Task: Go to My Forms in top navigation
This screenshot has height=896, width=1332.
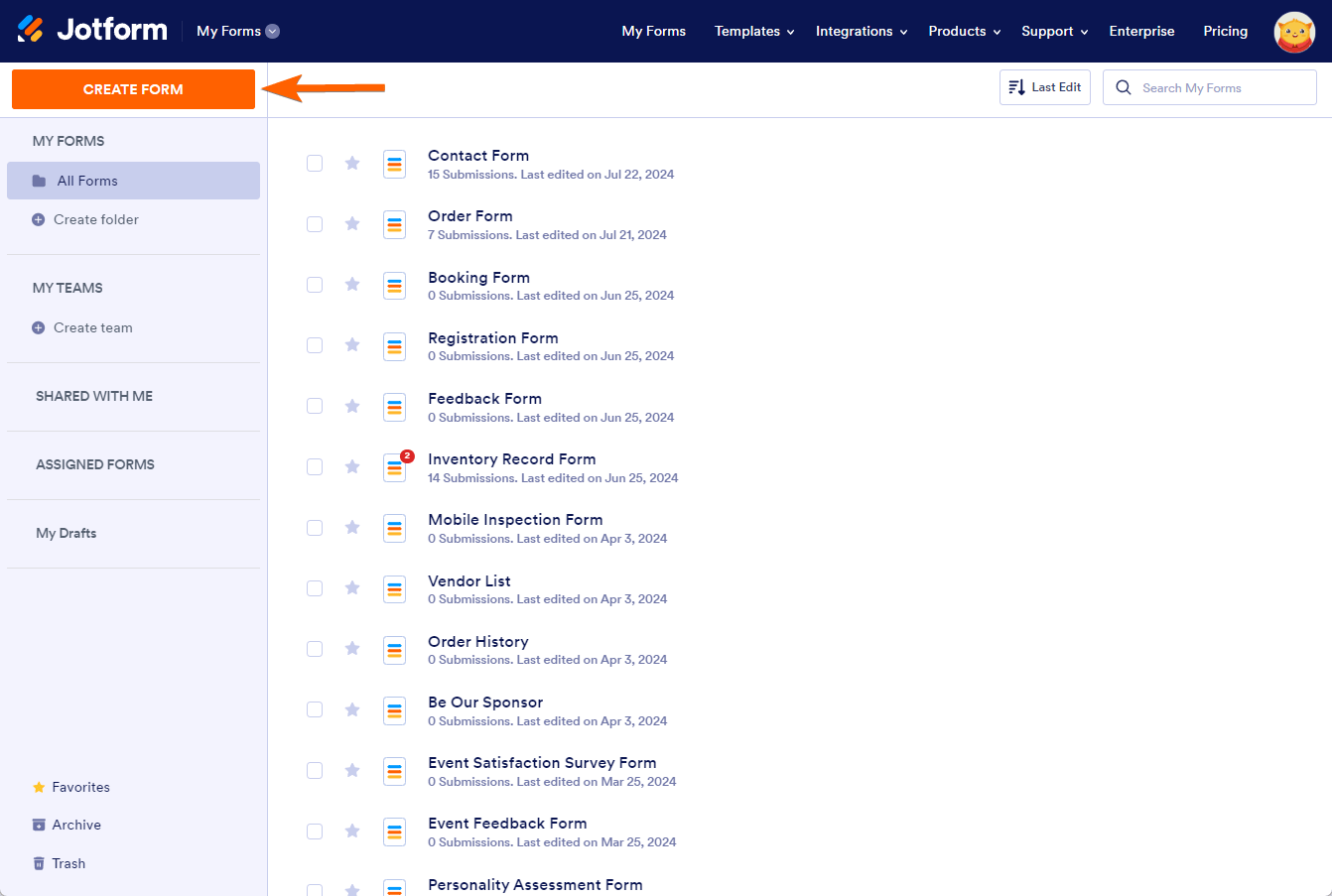Action: click(654, 31)
